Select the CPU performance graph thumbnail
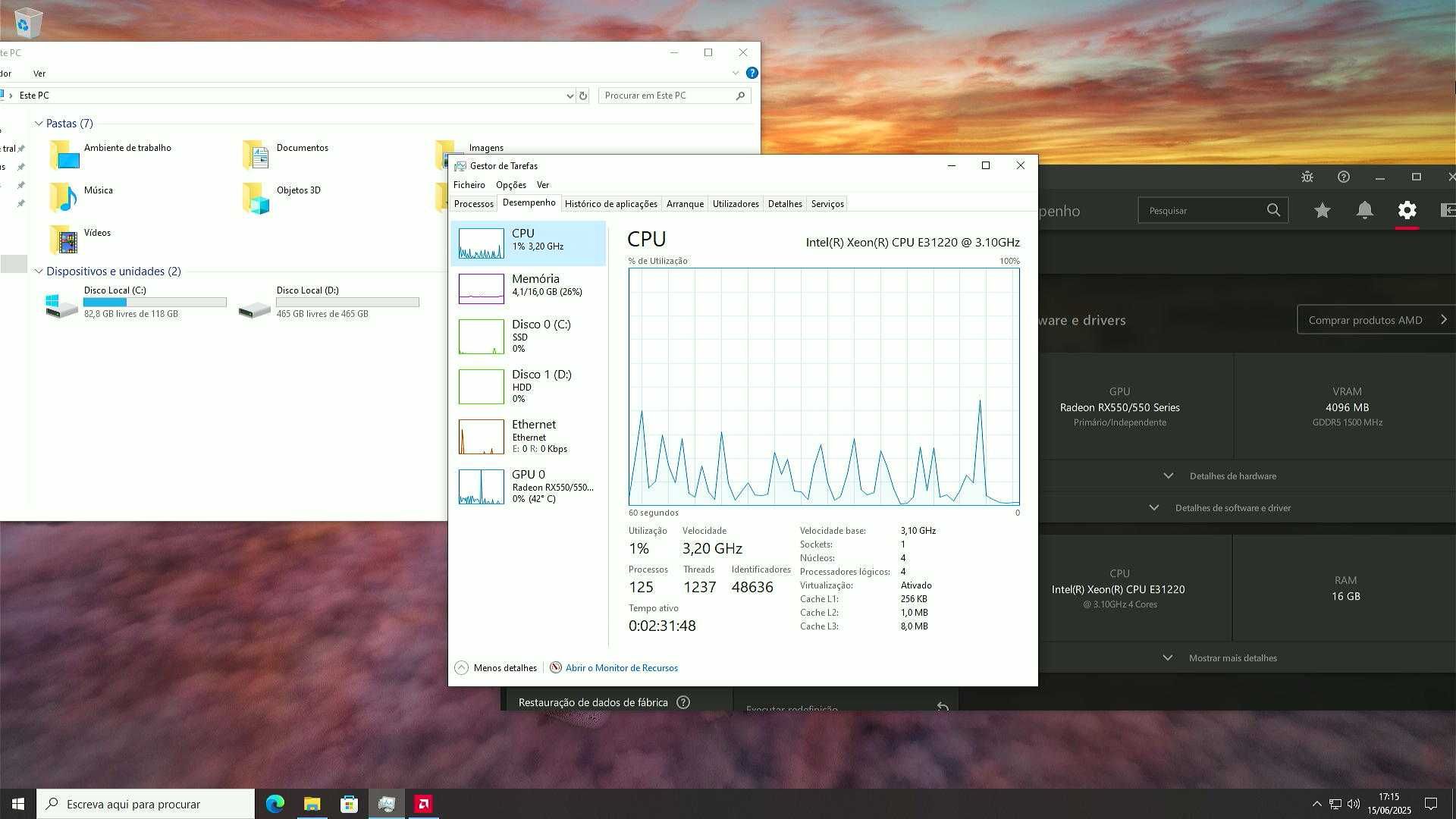Viewport: 1456px width, 819px height. tap(481, 243)
